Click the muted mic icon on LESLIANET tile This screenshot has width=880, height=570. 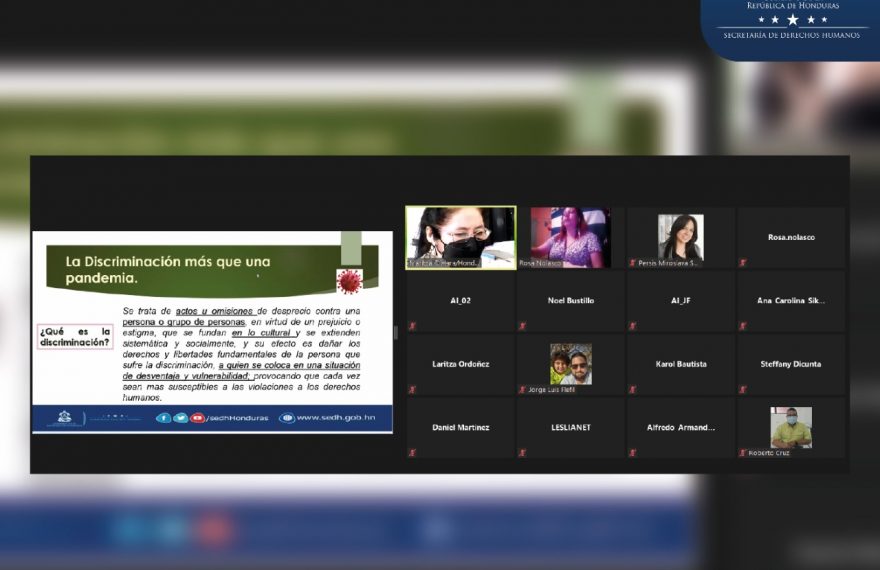pyautogui.click(x=522, y=453)
